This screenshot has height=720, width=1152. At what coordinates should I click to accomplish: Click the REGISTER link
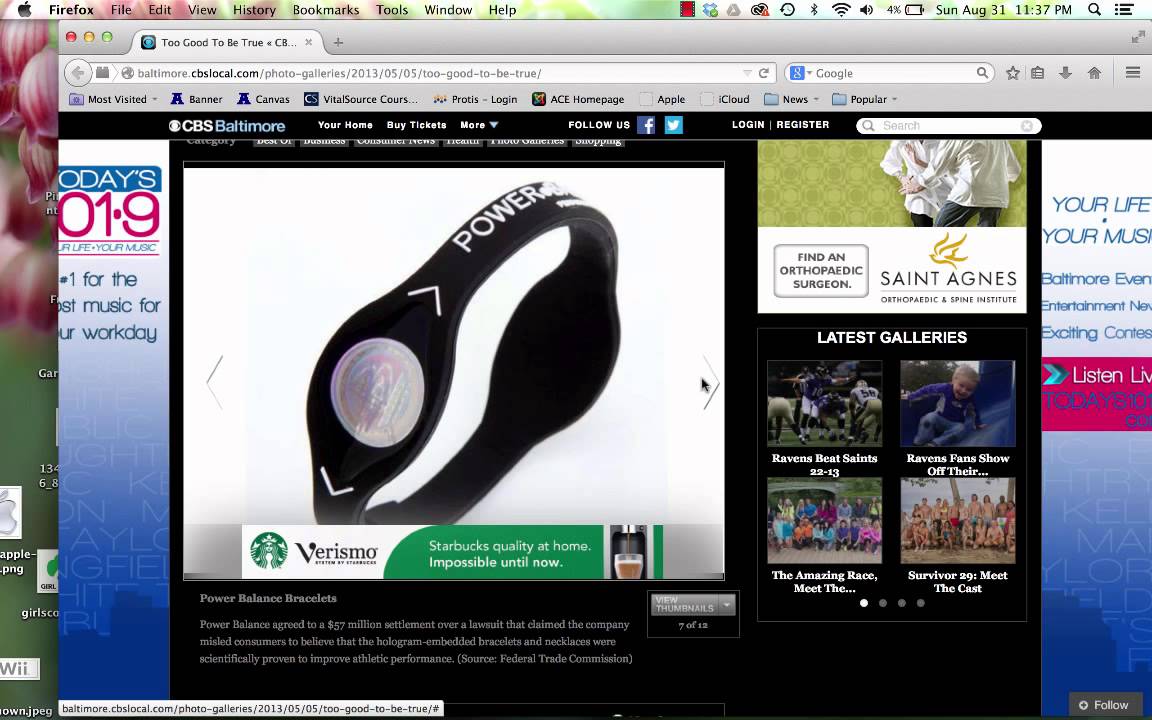point(802,125)
